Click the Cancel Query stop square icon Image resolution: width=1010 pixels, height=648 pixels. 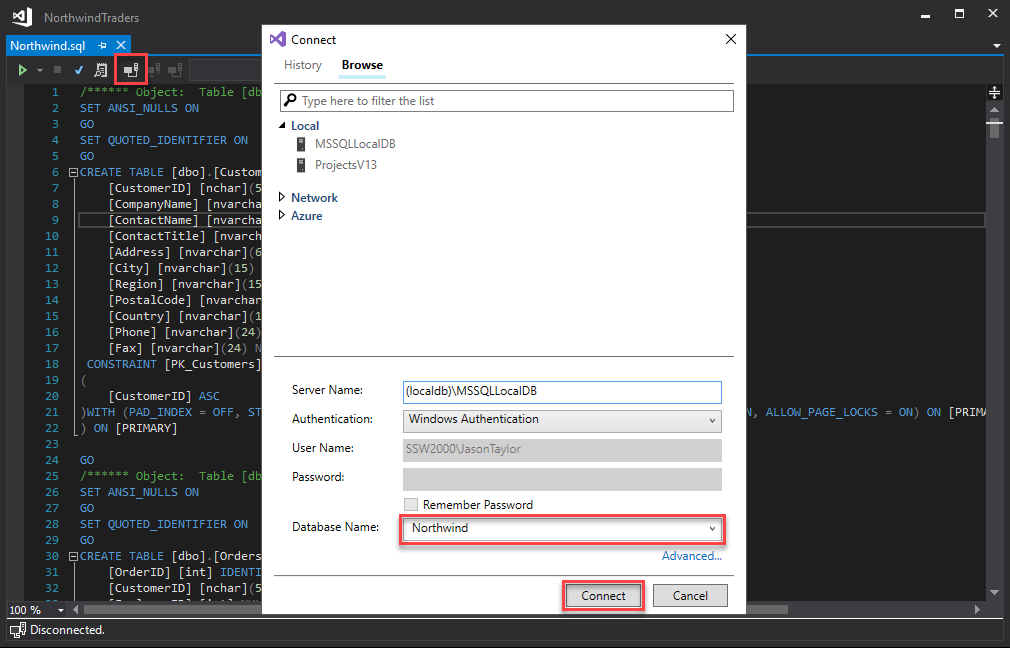(57, 70)
